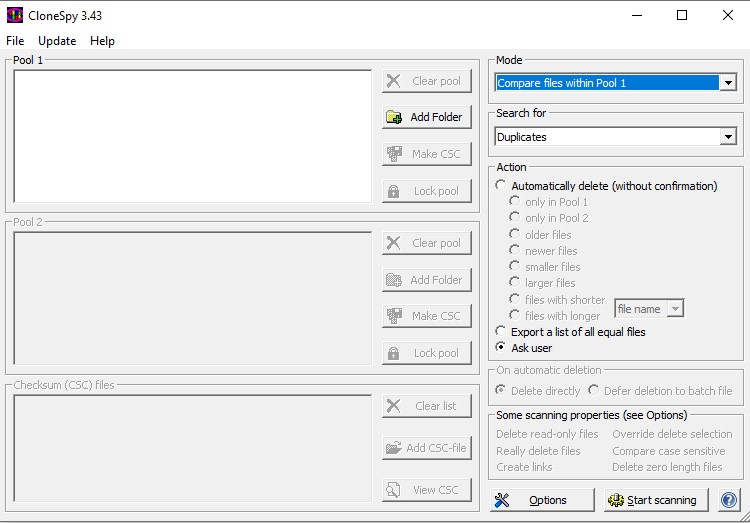Click the CloneSpy app icon in title bar
This screenshot has width=750, height=523.
point(14,15)
